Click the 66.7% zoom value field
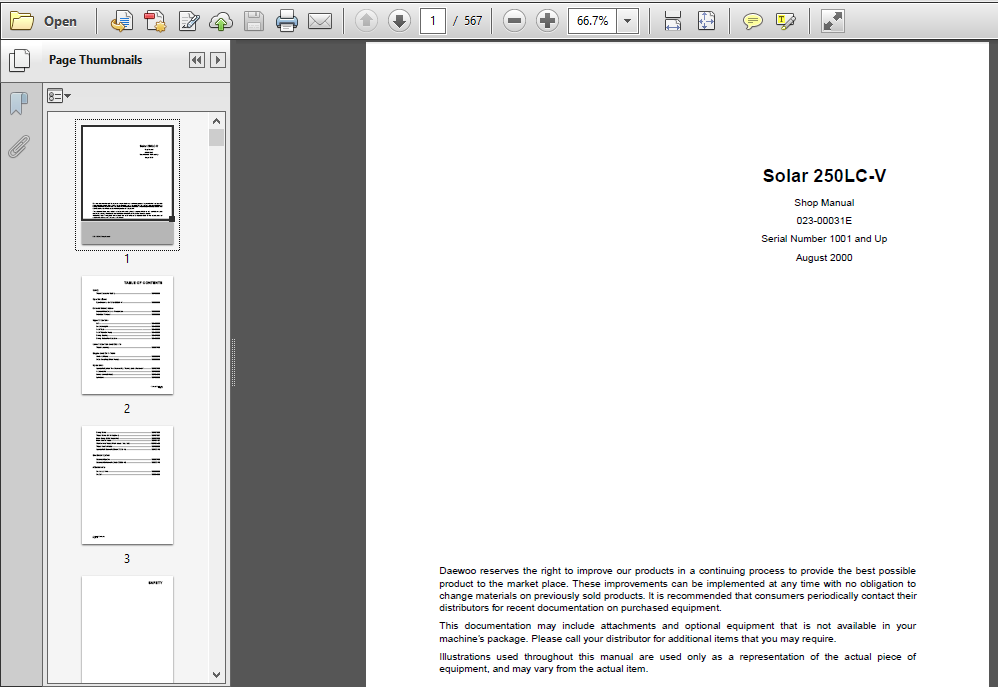 pyautogui.click(x=593, y=21)
